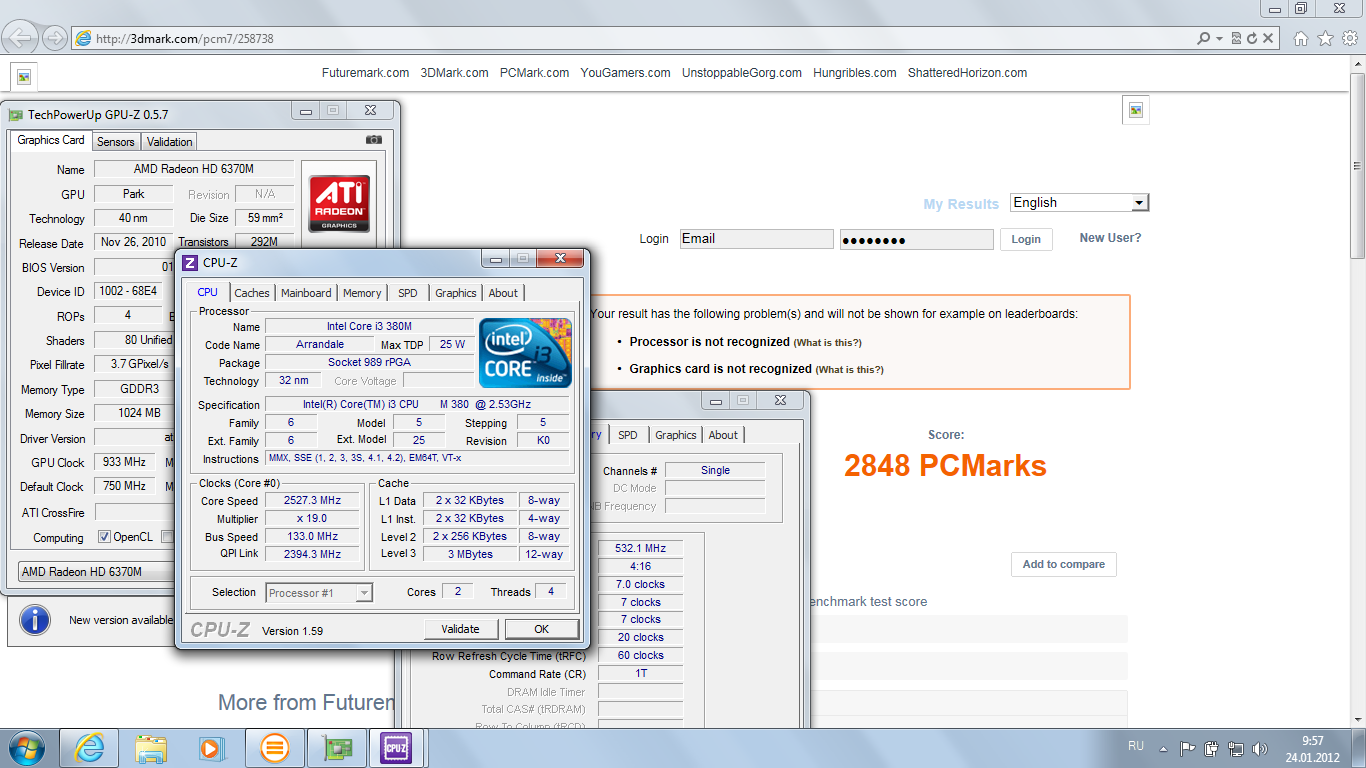The width and height of the screenshot is (1366, 768).
Task: Open the Hungribles.com link
Action: coord(854,73)
